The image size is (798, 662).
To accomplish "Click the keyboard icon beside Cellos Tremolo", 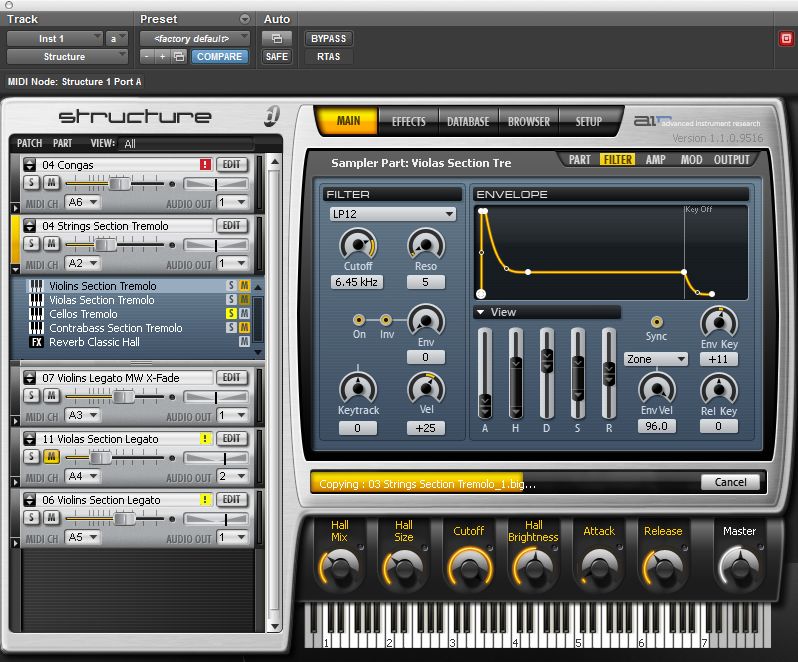I will [x=36, y=314].
